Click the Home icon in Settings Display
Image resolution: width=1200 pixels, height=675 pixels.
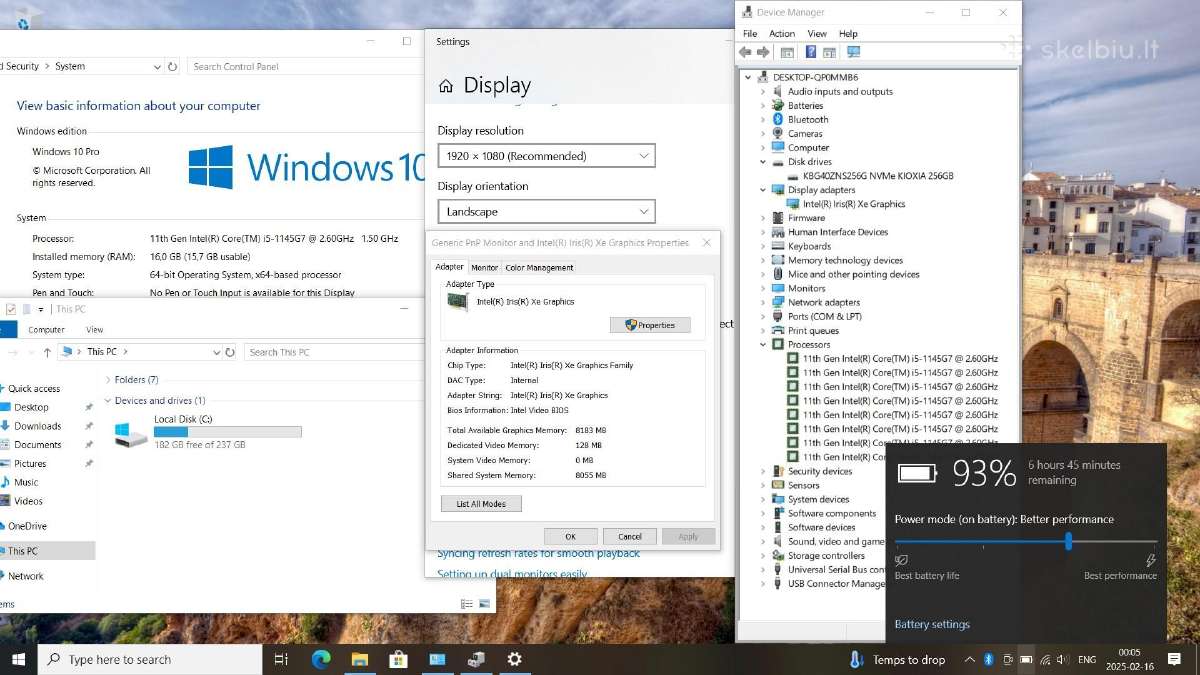[x=446, y=86]
